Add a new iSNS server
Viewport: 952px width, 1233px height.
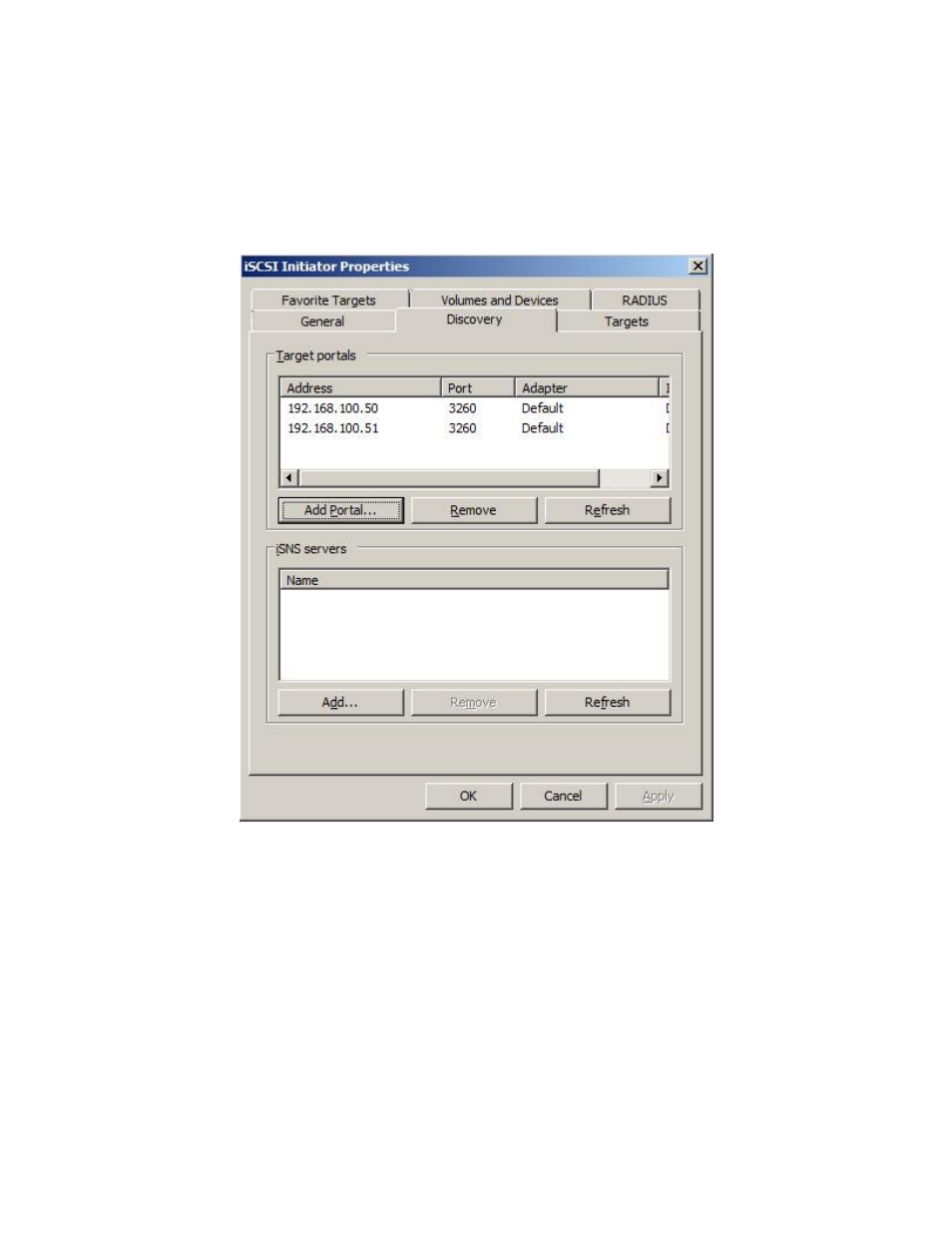coord(340,703)
